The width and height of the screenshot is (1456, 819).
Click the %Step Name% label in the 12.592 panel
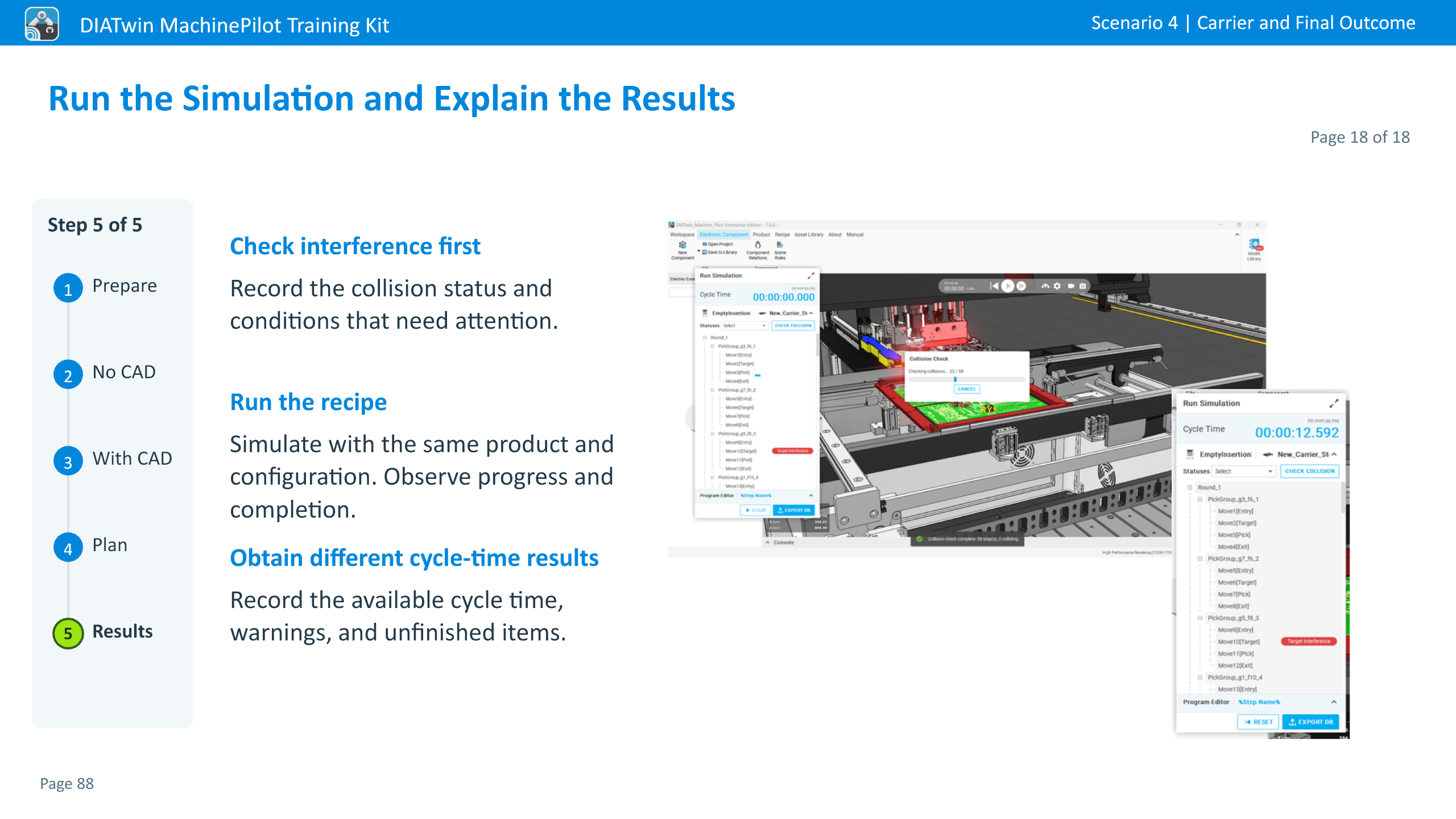click(x=1259, y=702)
